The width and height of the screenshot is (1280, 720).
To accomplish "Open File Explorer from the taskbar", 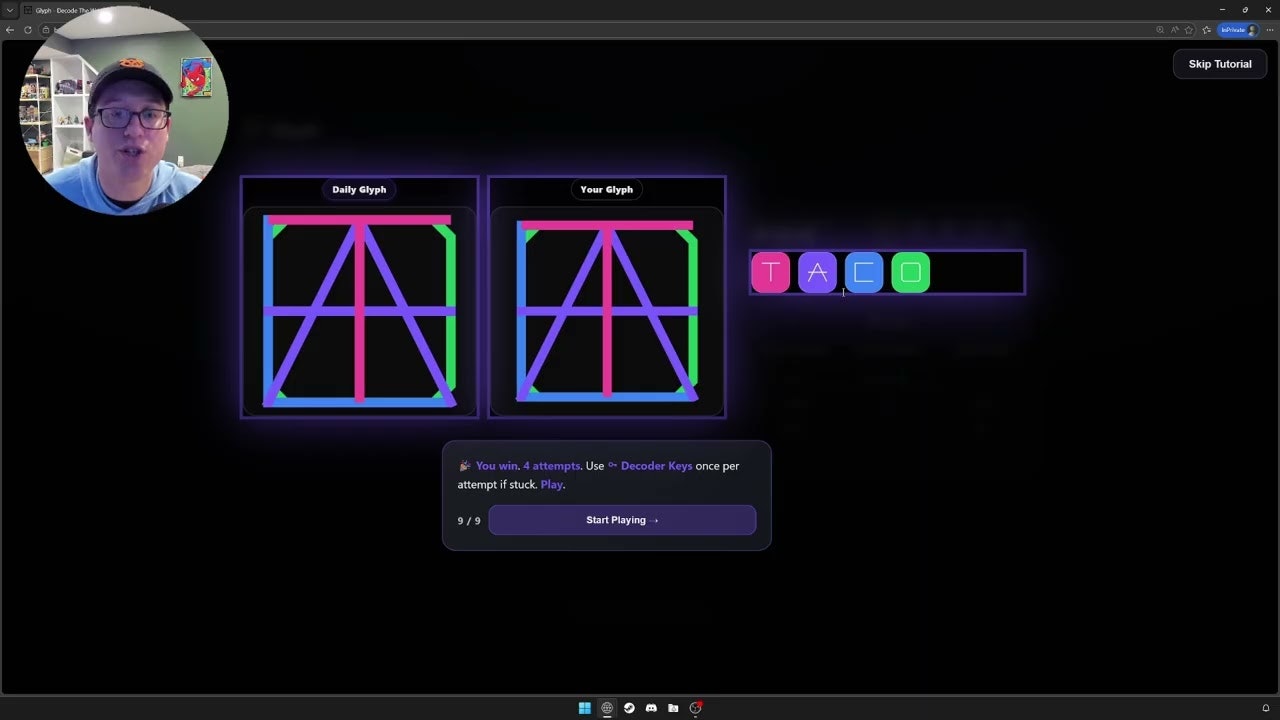I will point(673,707).
